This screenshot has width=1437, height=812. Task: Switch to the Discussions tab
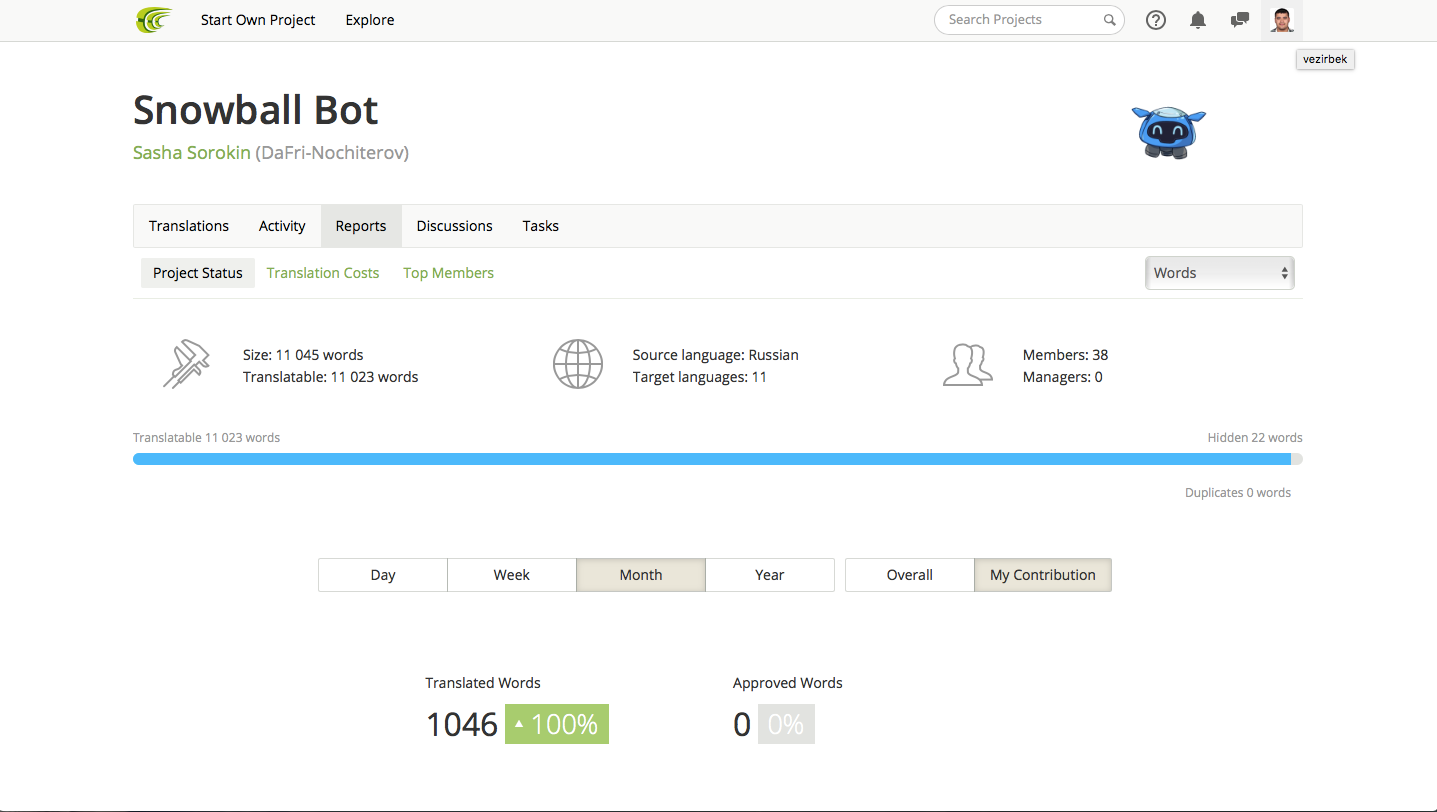point(455,226)
